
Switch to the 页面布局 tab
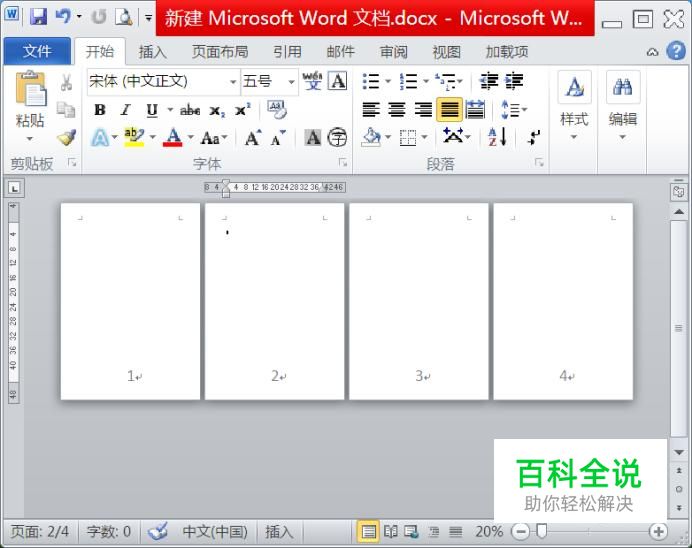click(x=220, y=52)
